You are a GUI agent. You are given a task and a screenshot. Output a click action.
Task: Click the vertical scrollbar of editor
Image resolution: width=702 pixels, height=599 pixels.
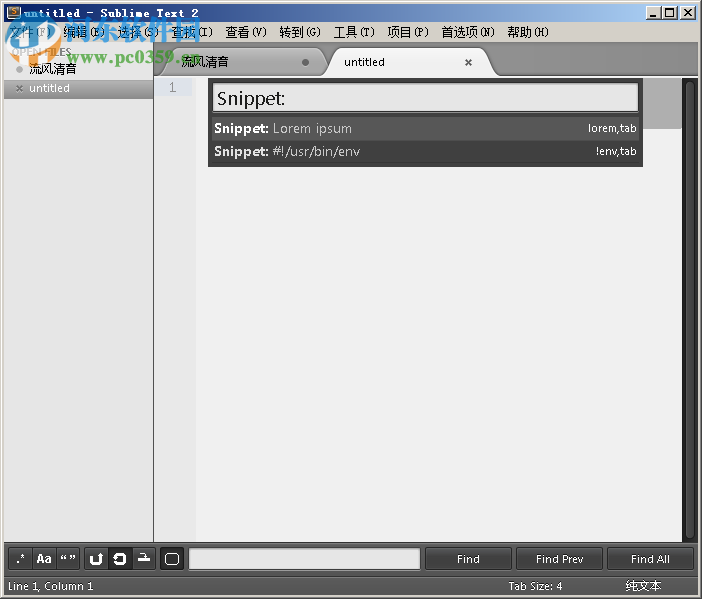click(689, 310)
